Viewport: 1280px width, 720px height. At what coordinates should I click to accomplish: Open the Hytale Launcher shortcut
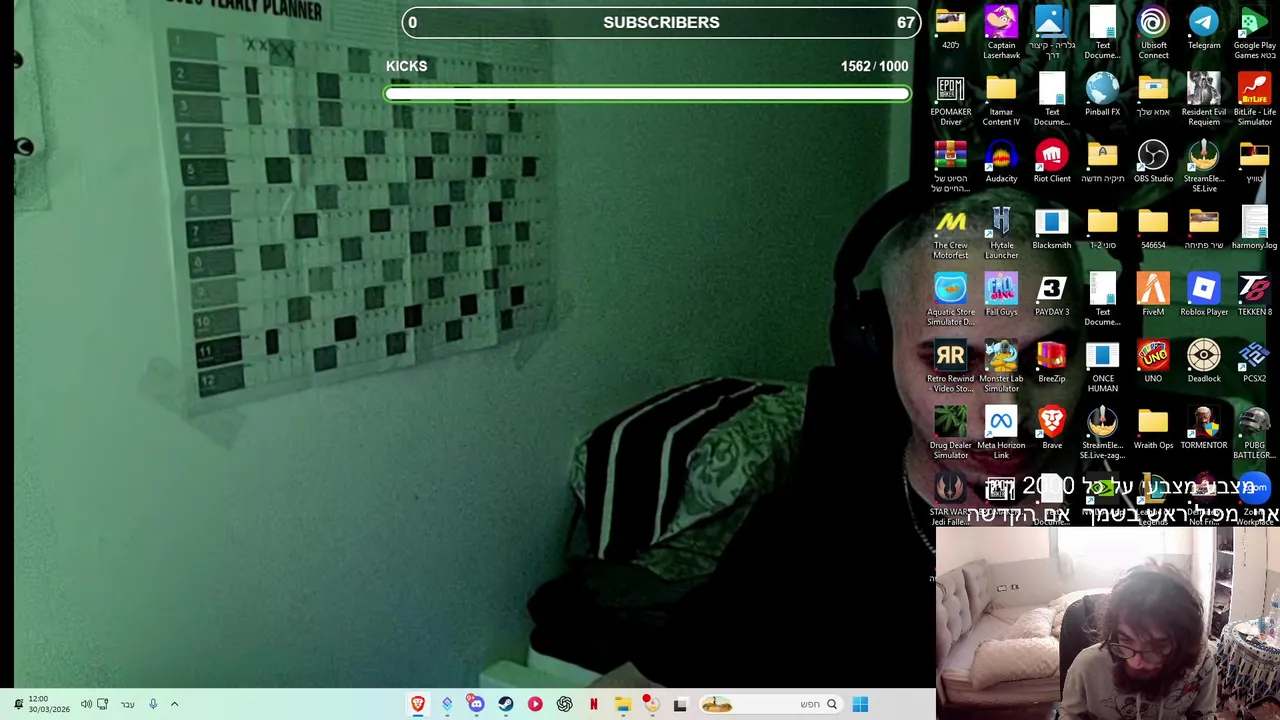(1001, 233)
